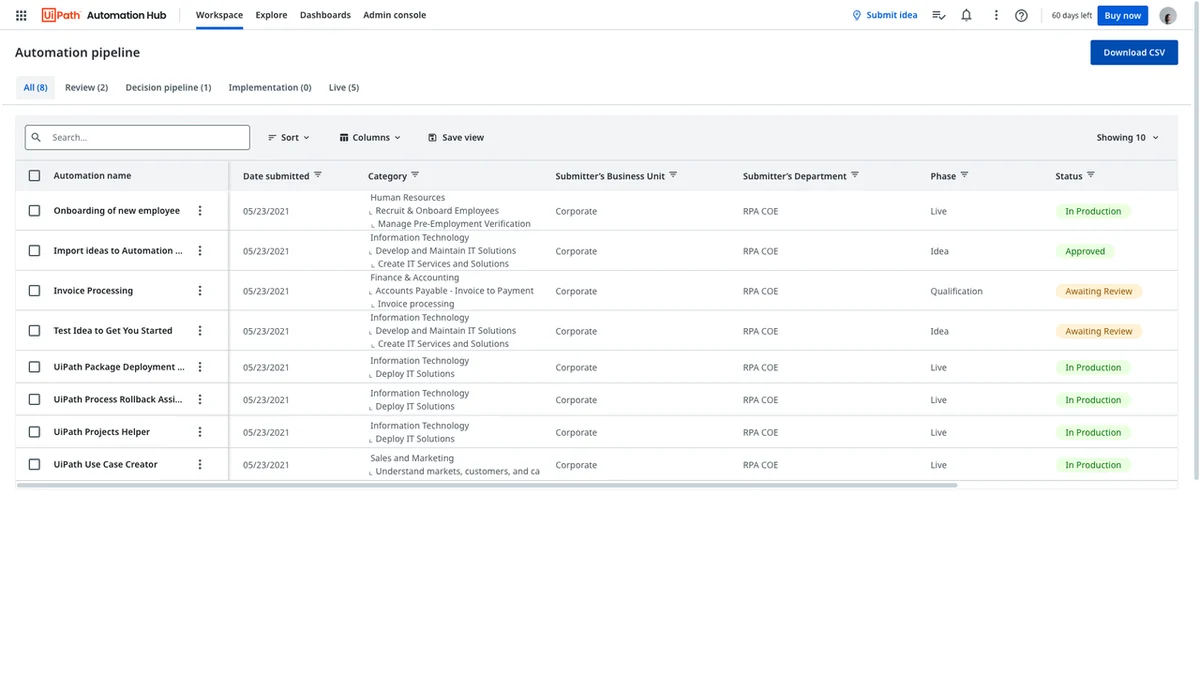
Task: Click the Qualification phase cell
Action: pos(956,291)
